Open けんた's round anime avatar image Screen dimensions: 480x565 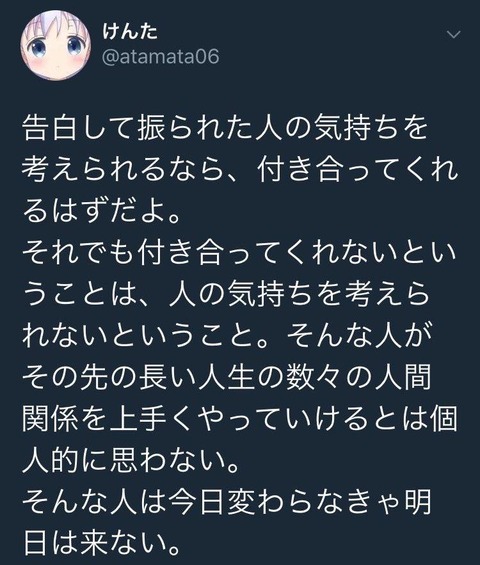[x=56, y=45]
